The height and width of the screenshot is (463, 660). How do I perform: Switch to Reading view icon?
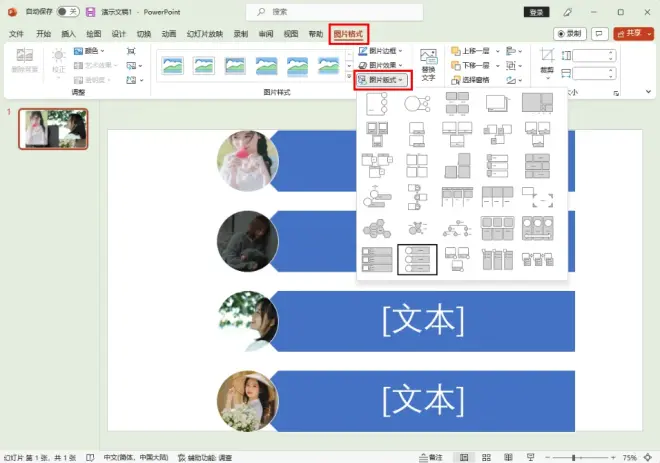(x=508, y=457)
